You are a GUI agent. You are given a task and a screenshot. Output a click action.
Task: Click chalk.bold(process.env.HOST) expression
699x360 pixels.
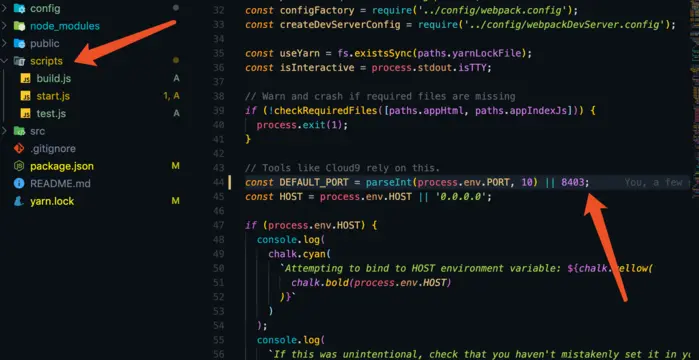click(x=371, y=282)
